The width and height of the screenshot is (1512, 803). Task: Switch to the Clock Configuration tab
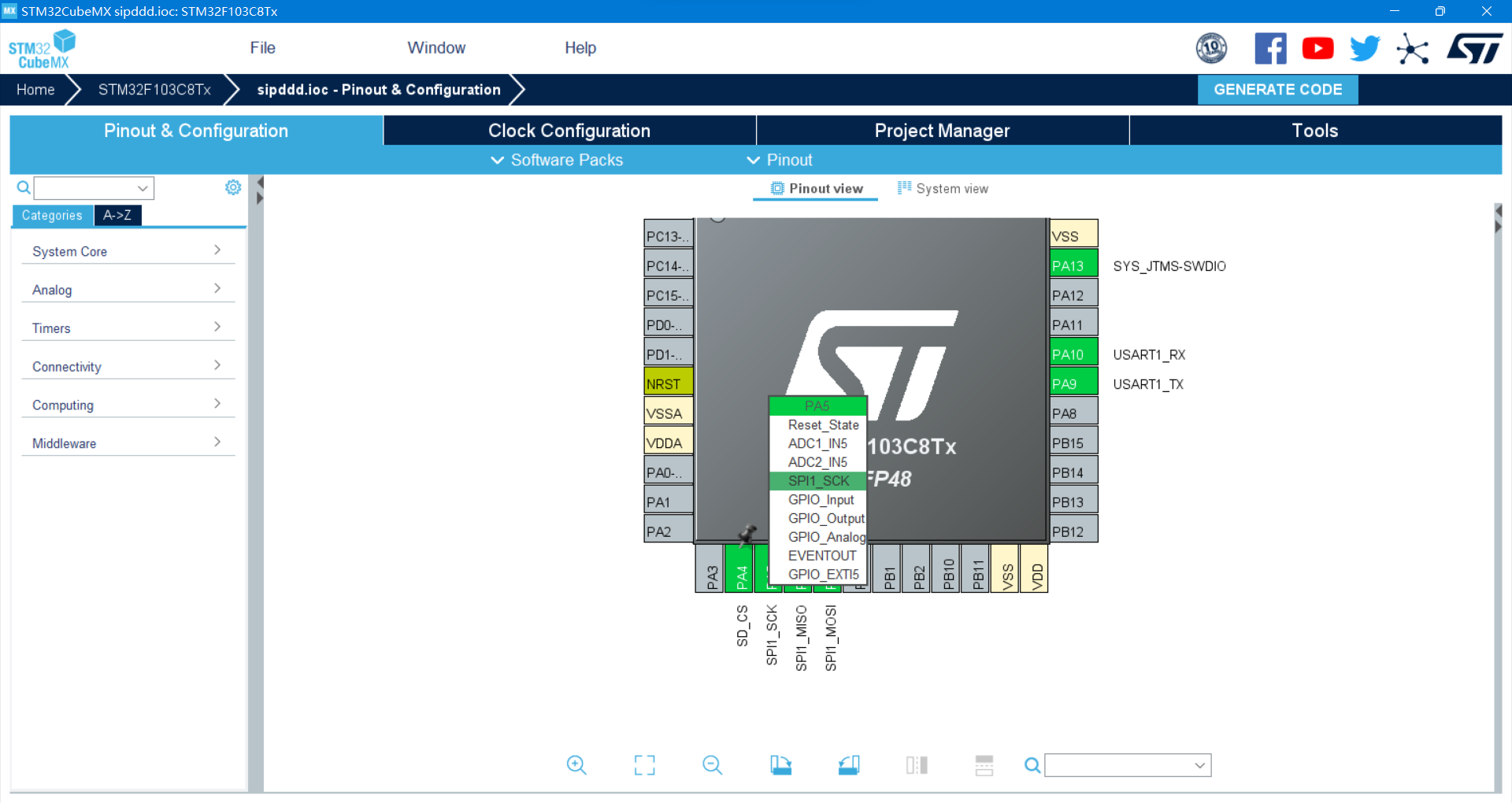click(x=569, y=130)
